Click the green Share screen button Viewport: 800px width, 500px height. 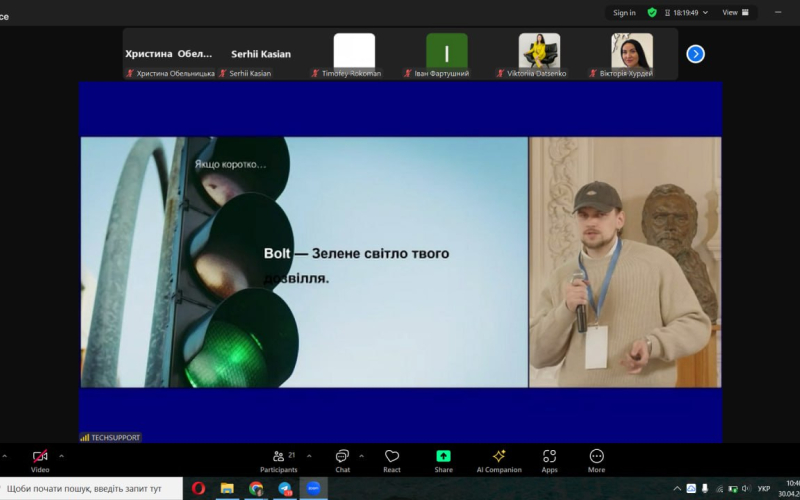pos(443,461)
